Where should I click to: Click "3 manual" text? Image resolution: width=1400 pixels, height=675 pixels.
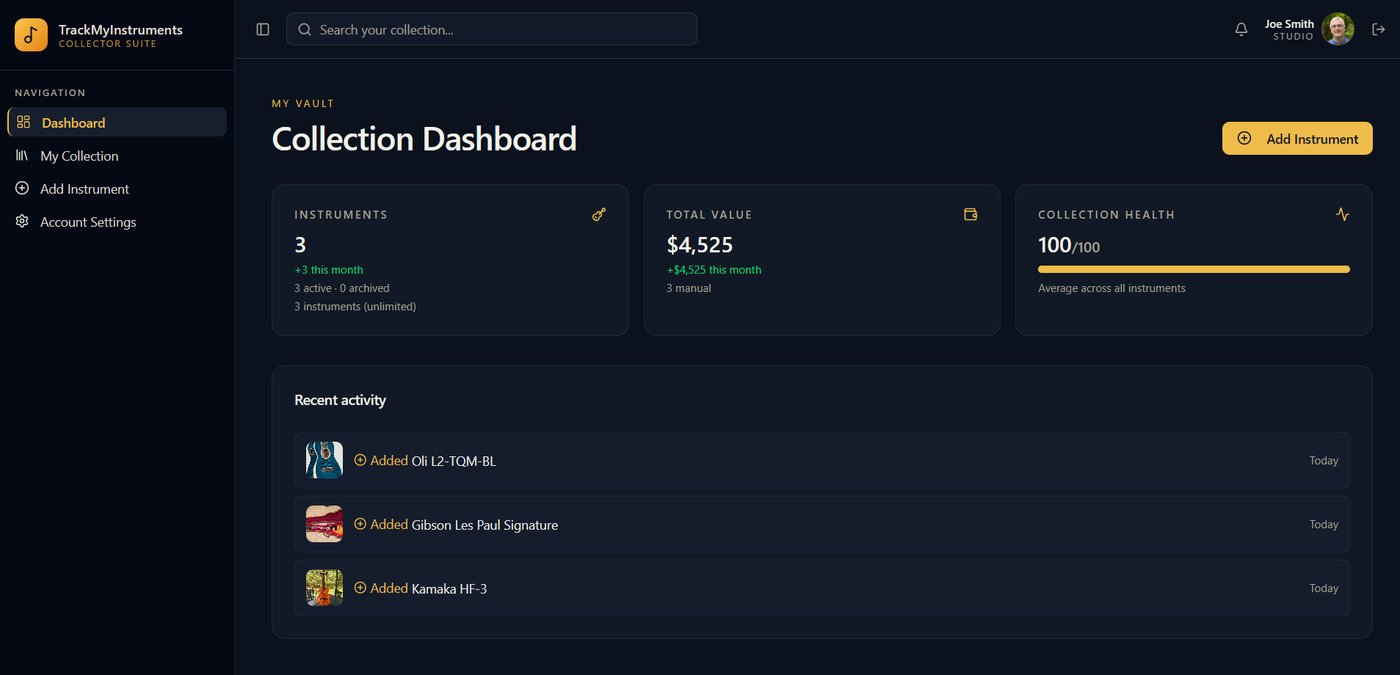(x=689, y=288)
